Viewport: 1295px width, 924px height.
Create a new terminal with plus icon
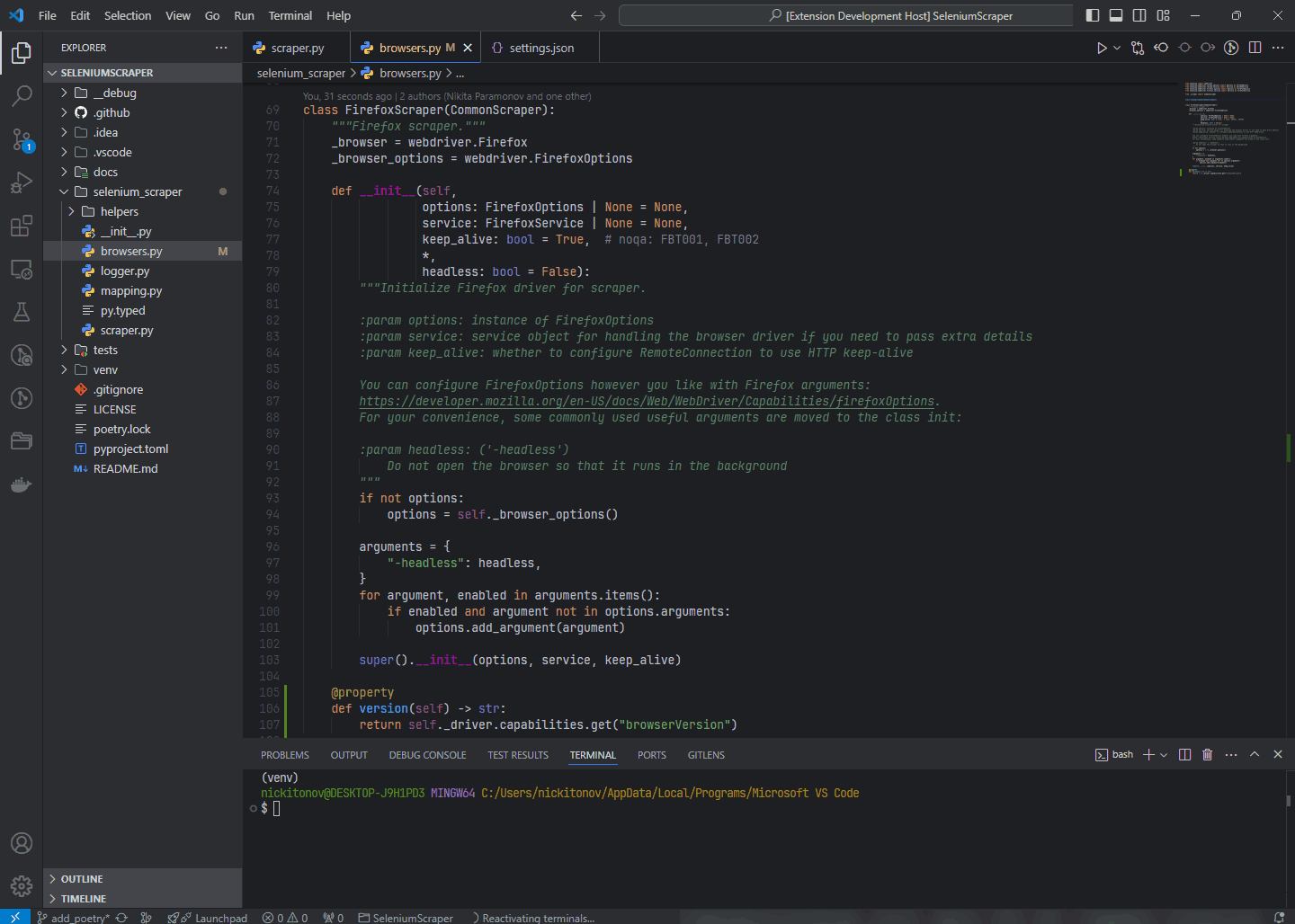click(1148, 754)
